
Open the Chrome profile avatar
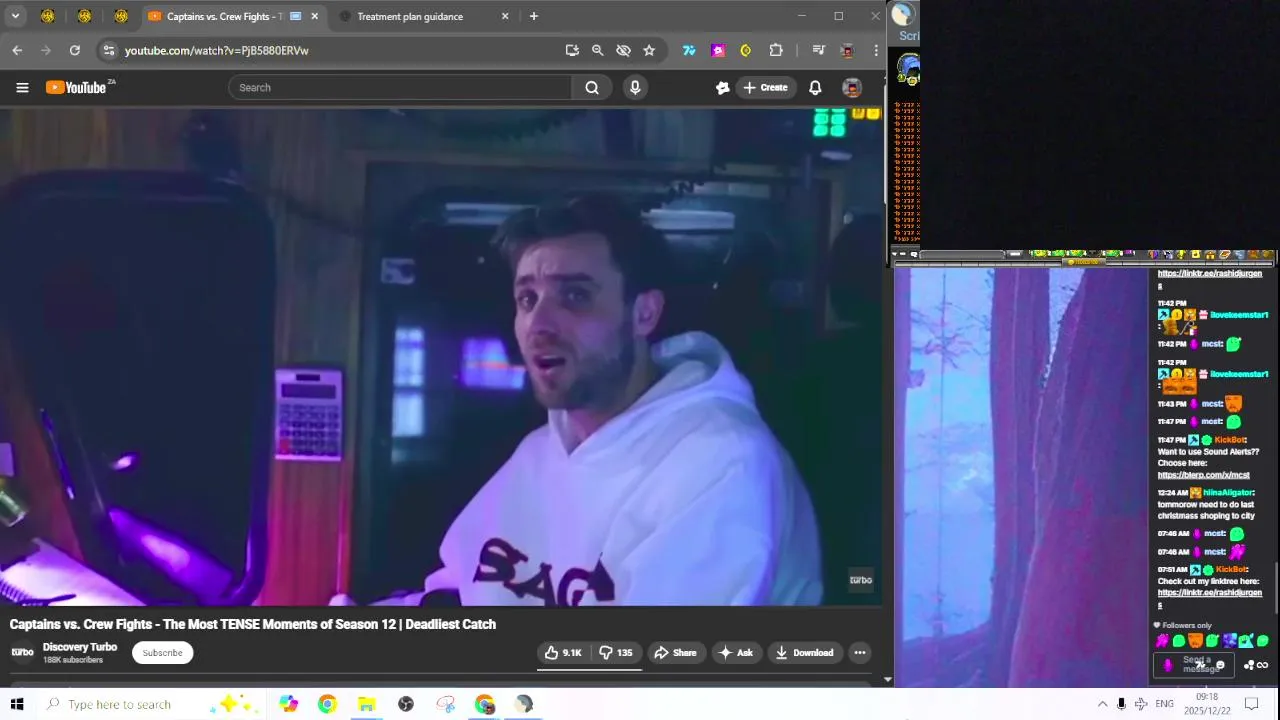click(847, 50)
